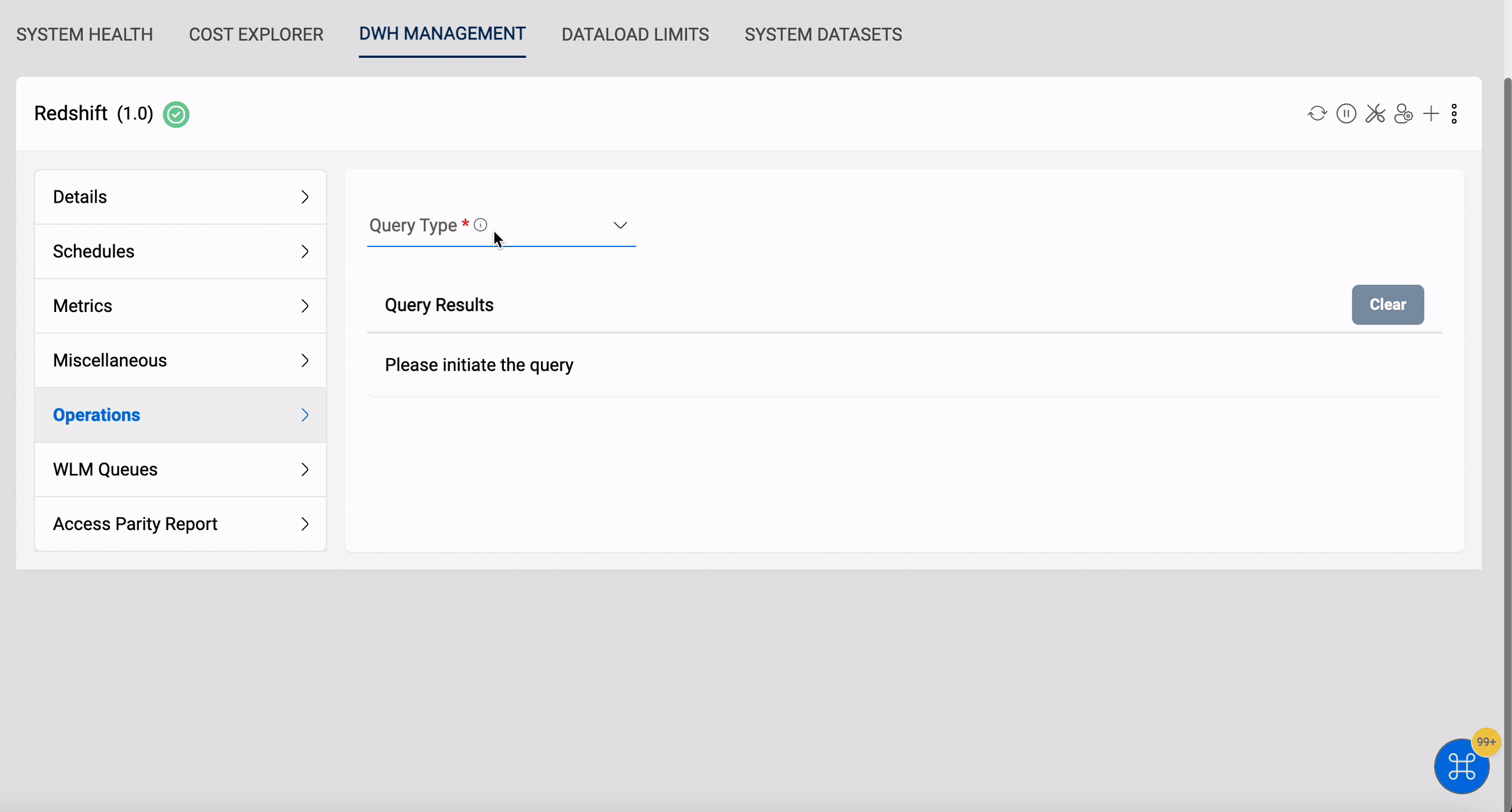Viewport: 1512px width, 812px height.
Task: Expand the Schedules section
Action: [x=180, y=251]
